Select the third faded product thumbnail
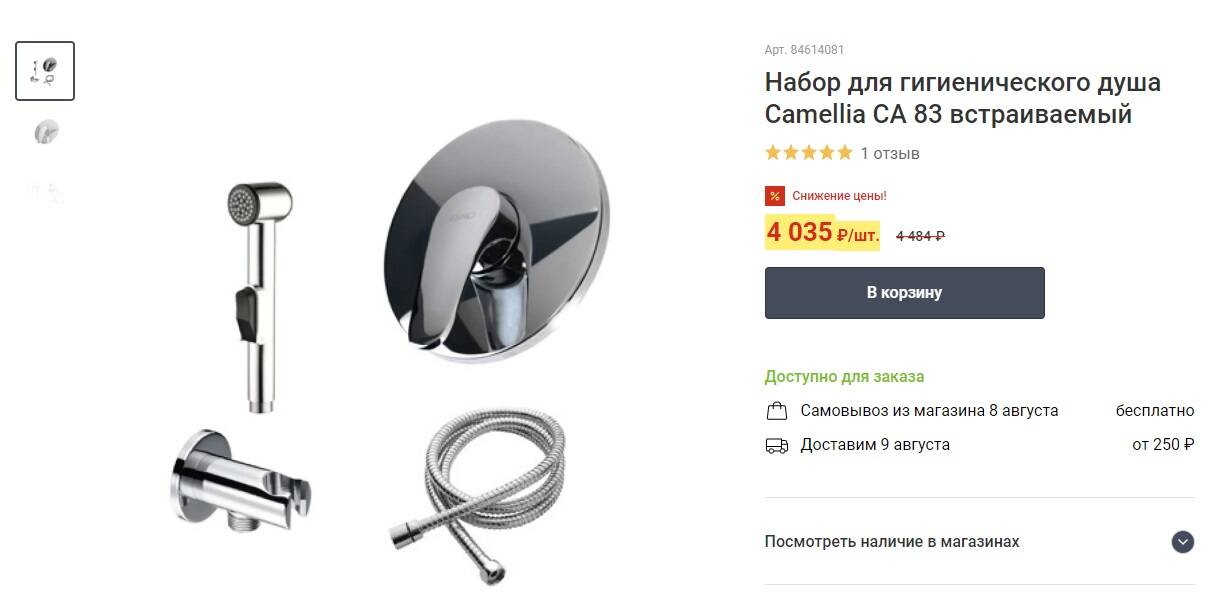Viewport: 1214px width, 602px height. (x=45, y=191)
